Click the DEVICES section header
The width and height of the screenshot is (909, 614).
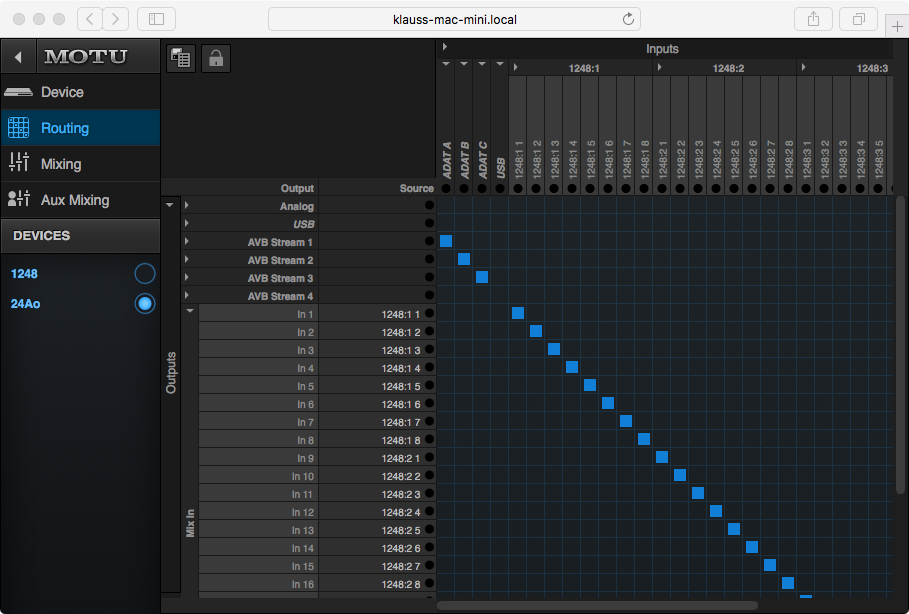tap(81, 235)
